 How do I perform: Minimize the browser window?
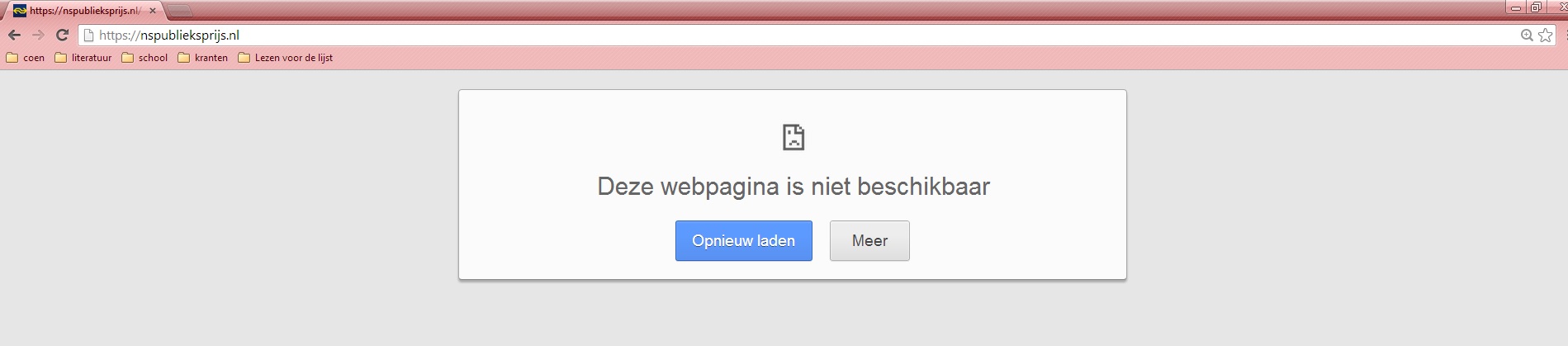pos(1516,8)
